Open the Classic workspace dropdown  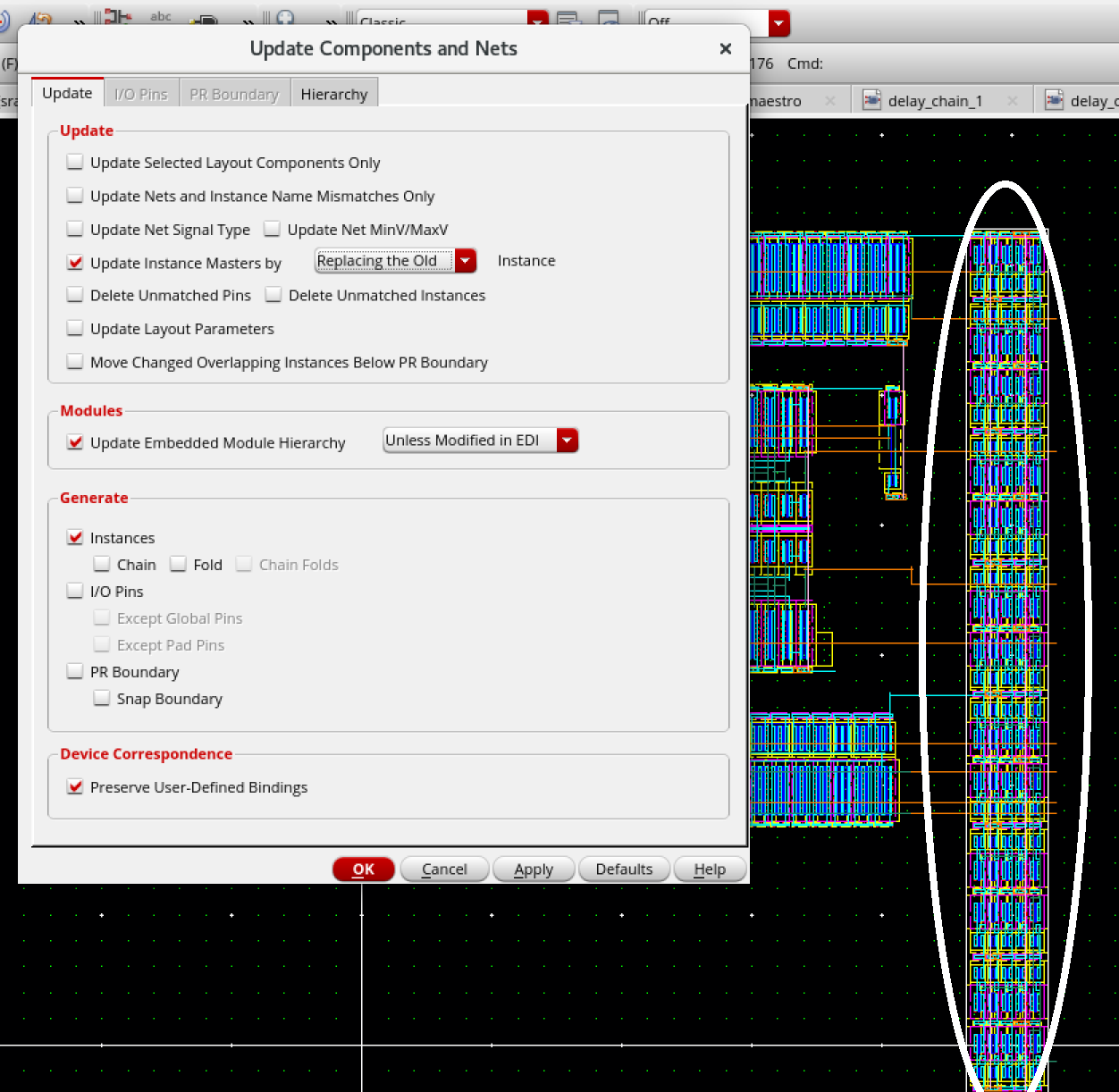tap(538, 20)
